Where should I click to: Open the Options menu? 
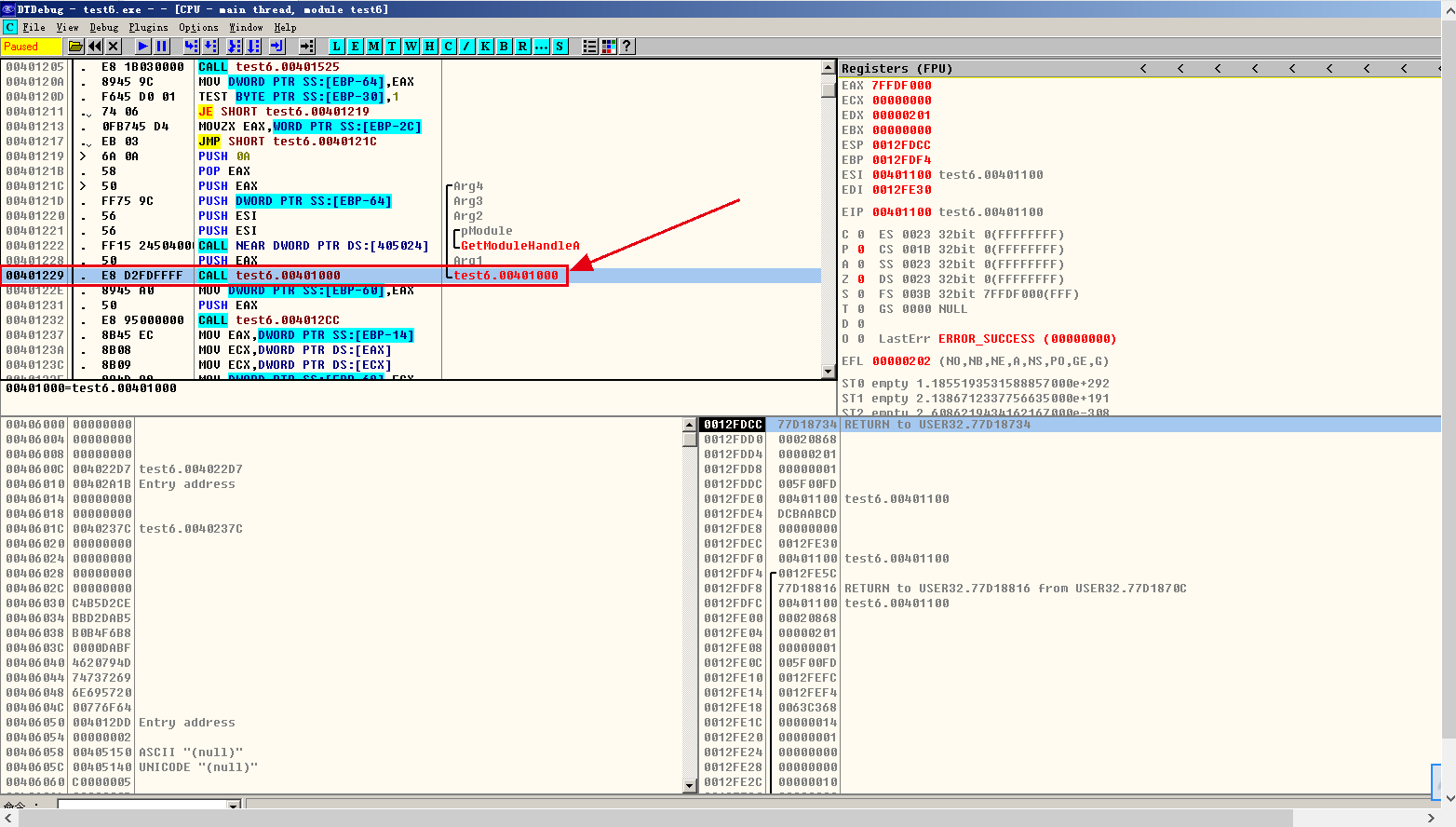pos(199,27)
